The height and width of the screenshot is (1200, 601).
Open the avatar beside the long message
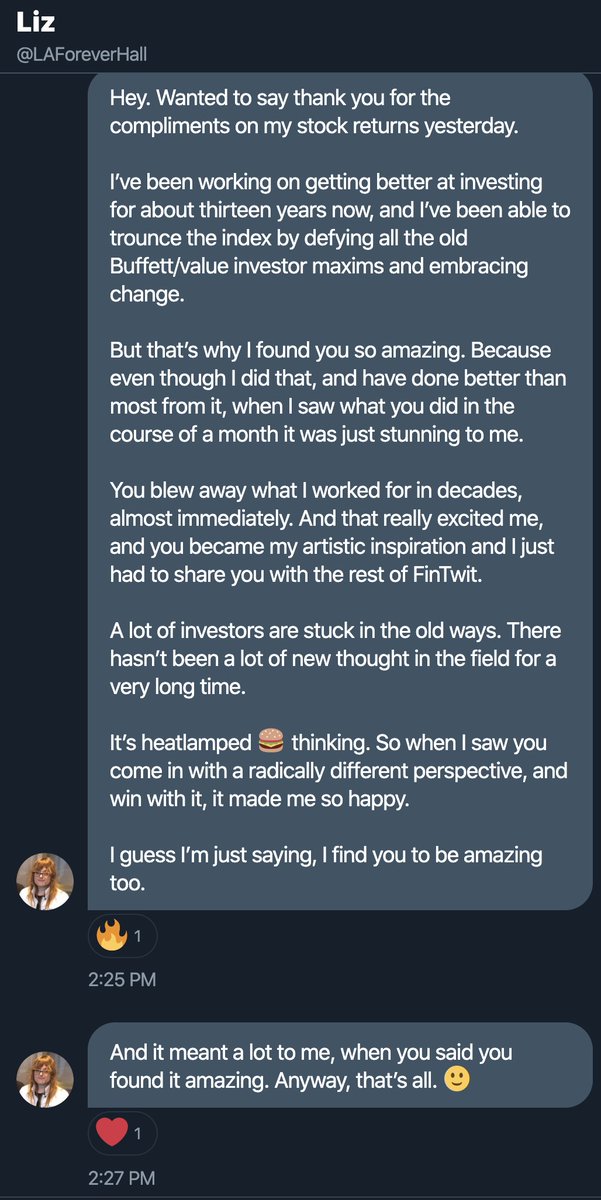45,881
